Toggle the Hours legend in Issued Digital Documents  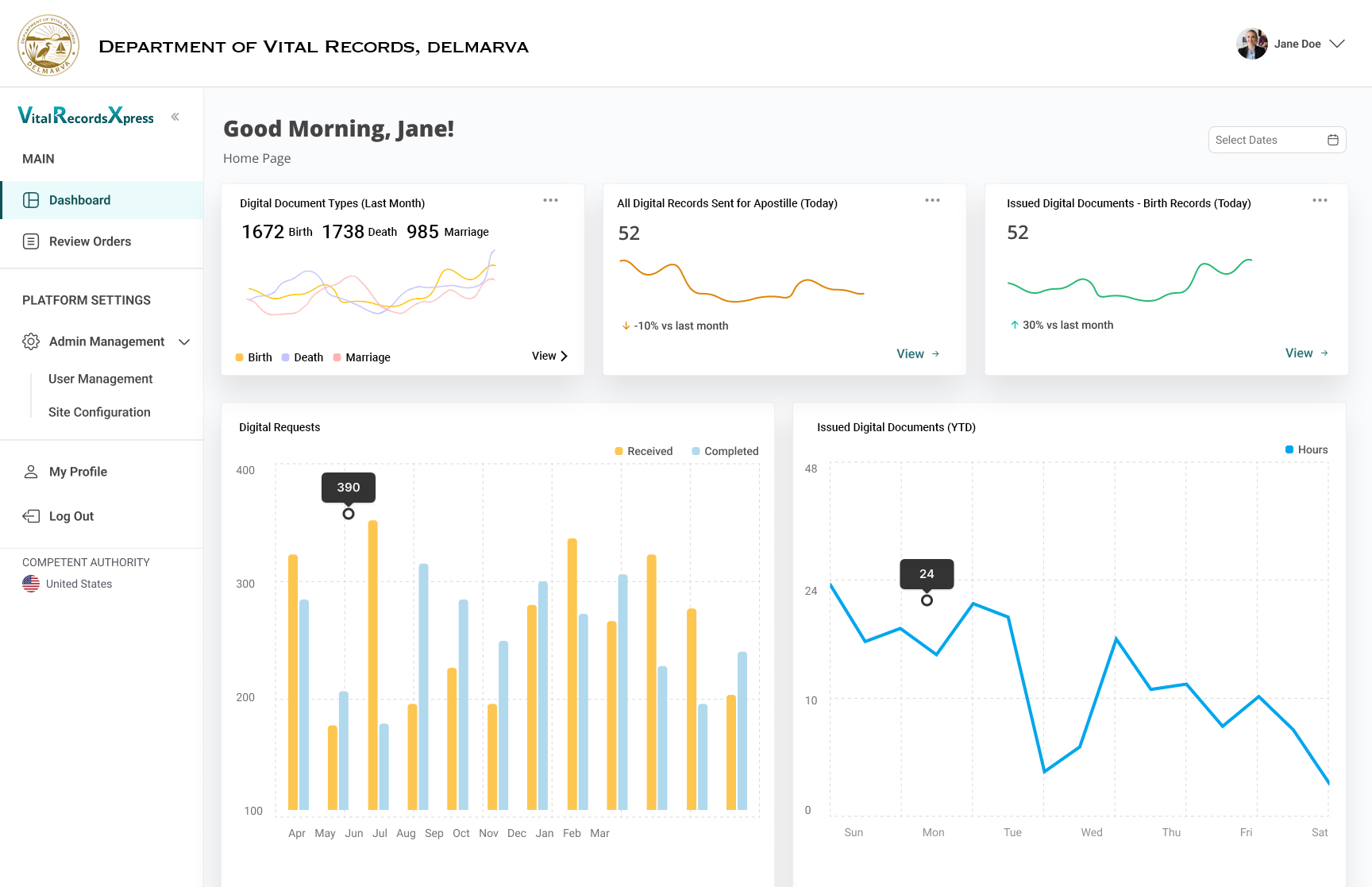click(1306, 449)
